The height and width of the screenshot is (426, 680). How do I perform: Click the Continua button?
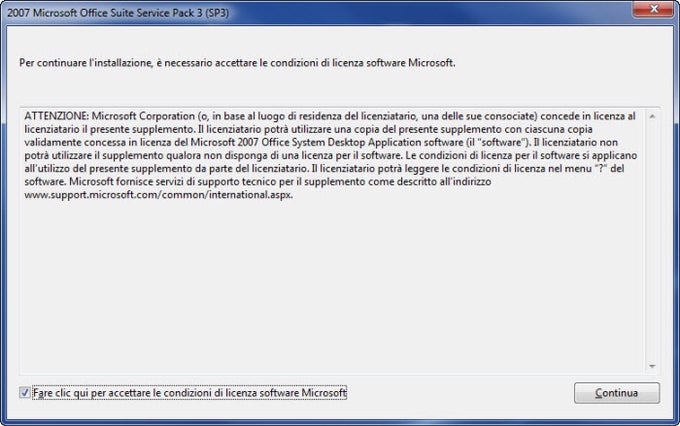click(617, 393)
